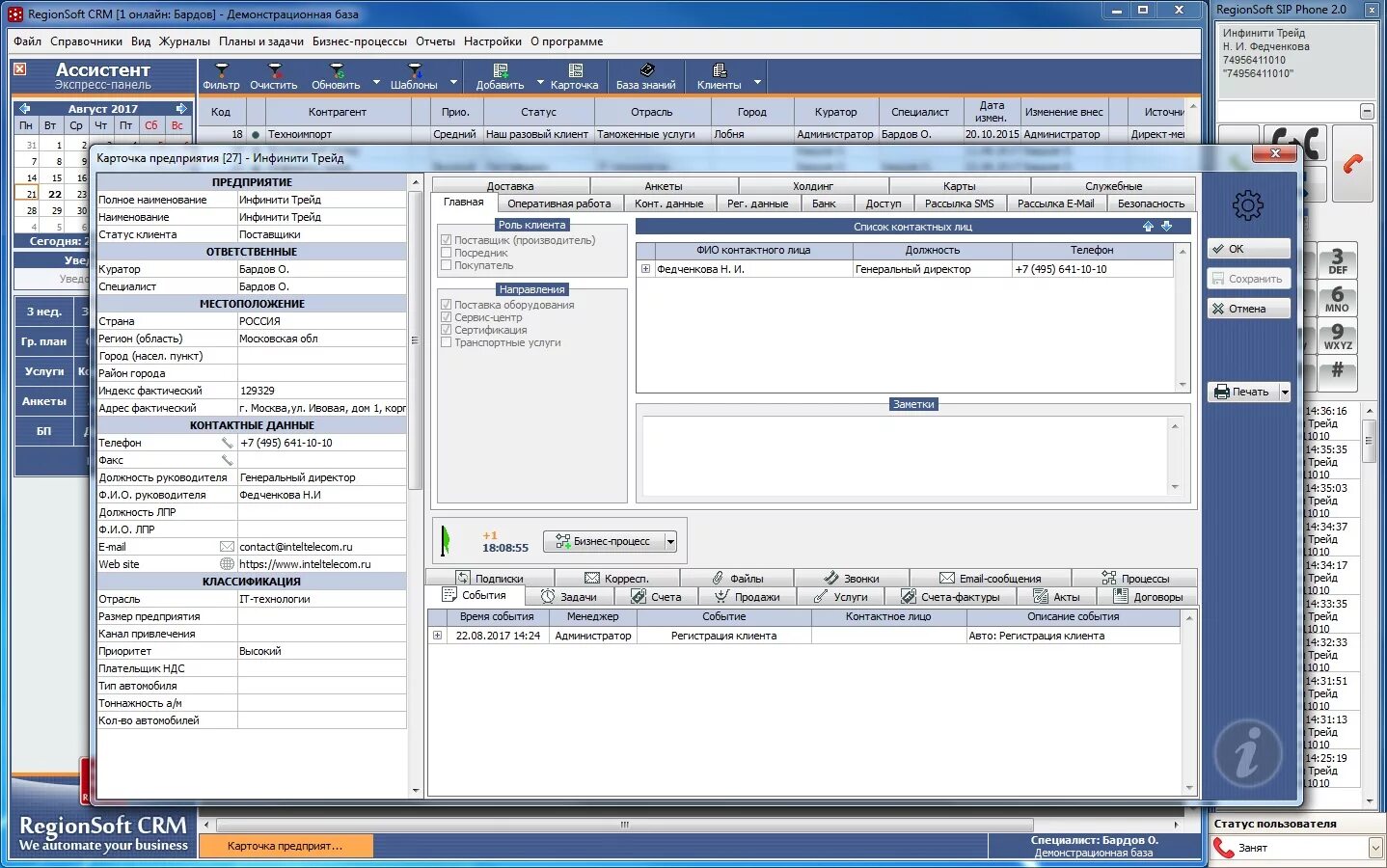Move contact down with arrow in contacts header
1387x868 pixels.
click(x=1167, y=227)
